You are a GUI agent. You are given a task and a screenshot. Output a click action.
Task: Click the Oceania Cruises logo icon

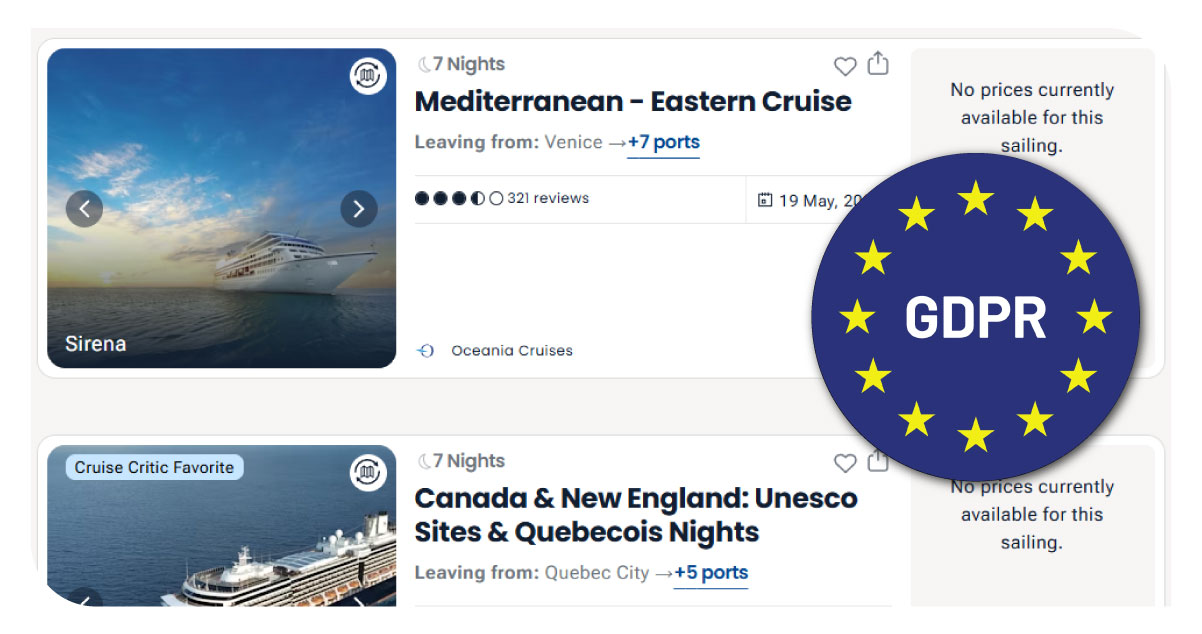point(426,351)
